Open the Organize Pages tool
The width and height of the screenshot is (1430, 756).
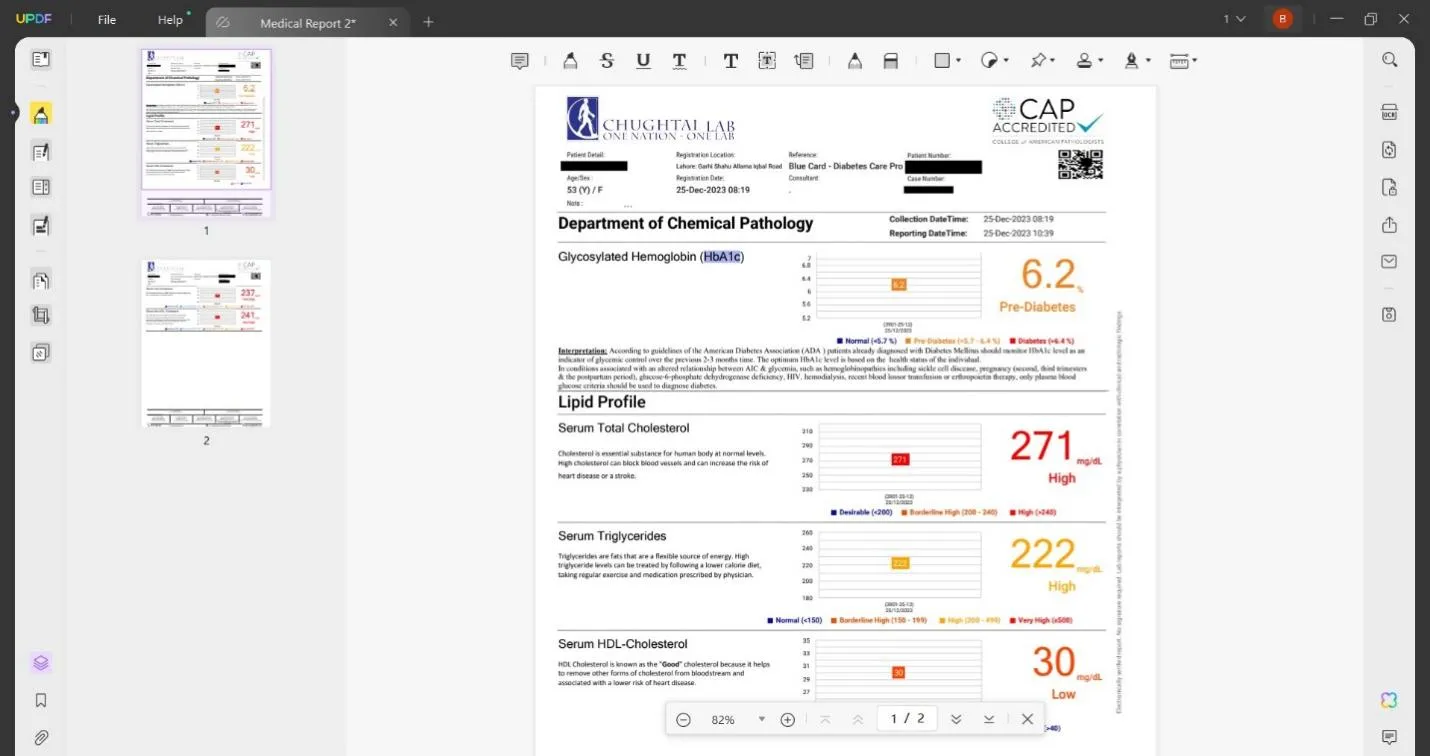click(41, 281)
